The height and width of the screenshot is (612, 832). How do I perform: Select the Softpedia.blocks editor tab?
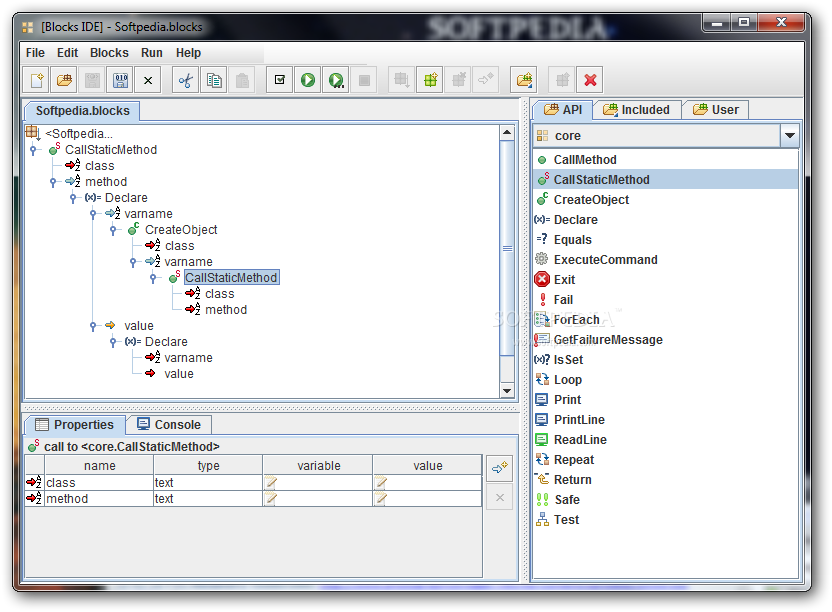(82, 111)
